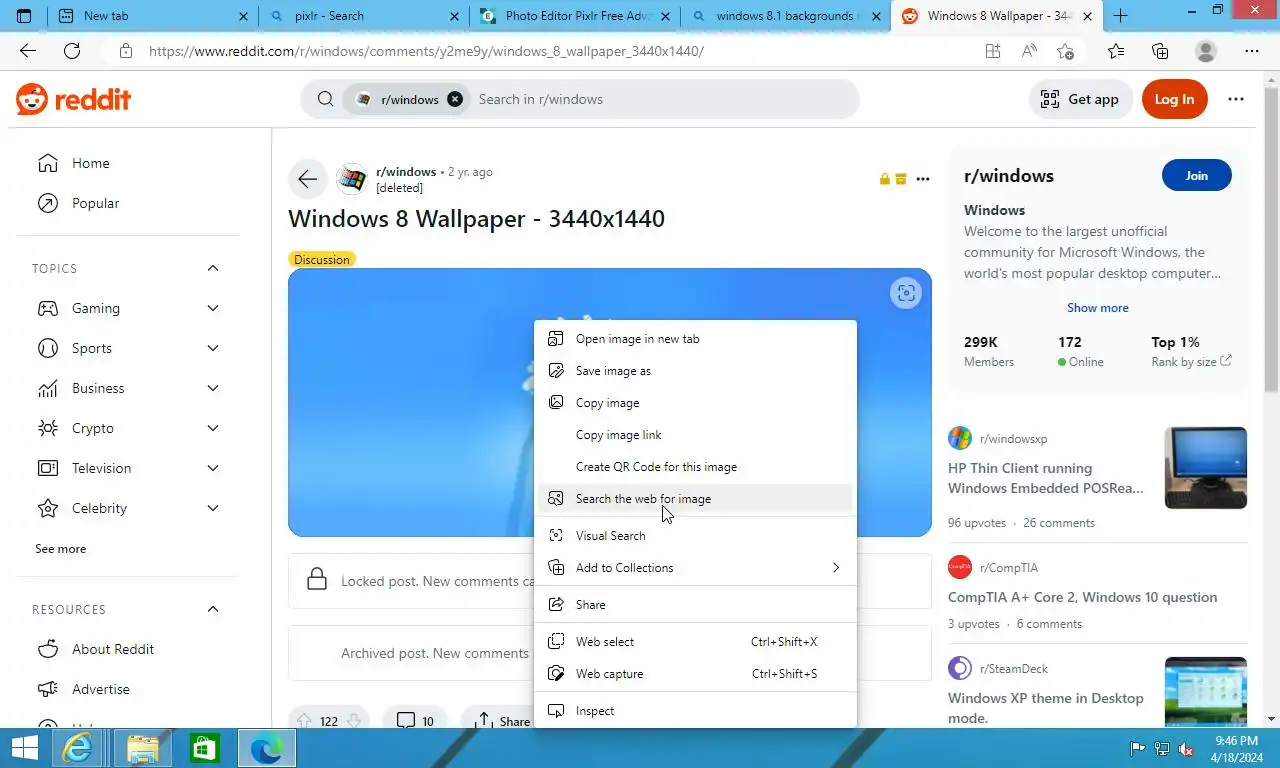Image resolution: width=1280 pixels, height=768 pixels.
Task: Click the browser back arrow
Action: click(x=28, y=51)
